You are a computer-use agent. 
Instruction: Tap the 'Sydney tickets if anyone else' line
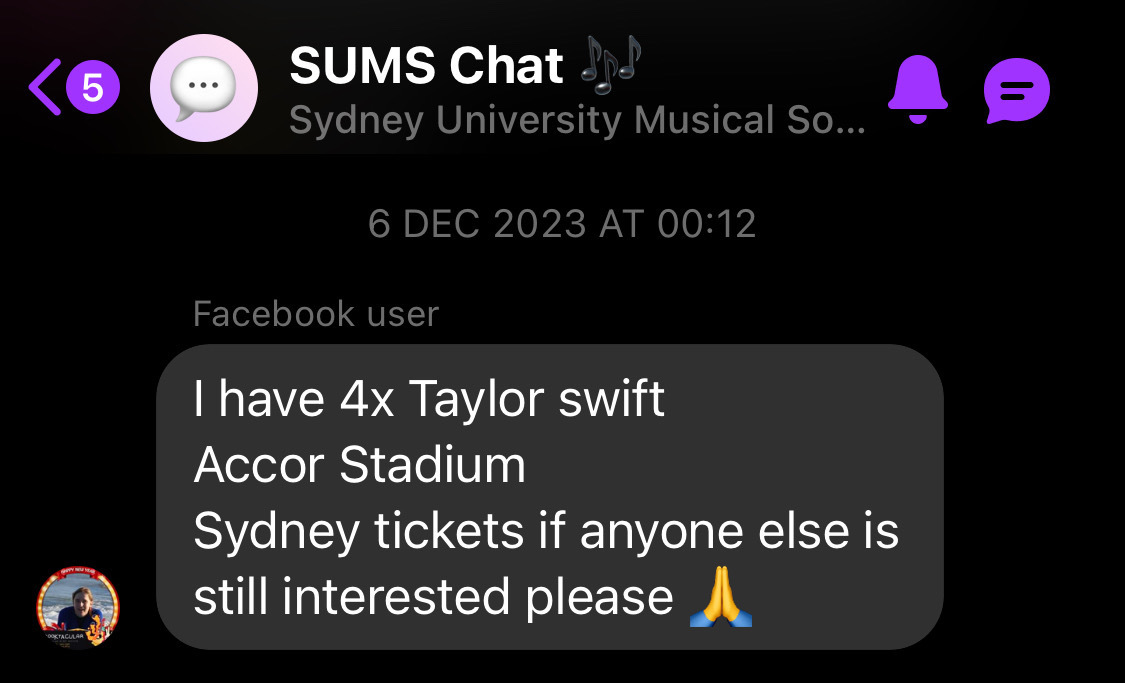tap(545, 531)
